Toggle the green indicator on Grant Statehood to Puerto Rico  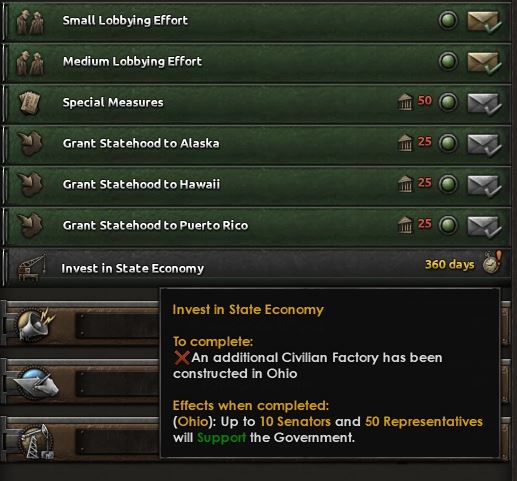[x=448, y=225]
